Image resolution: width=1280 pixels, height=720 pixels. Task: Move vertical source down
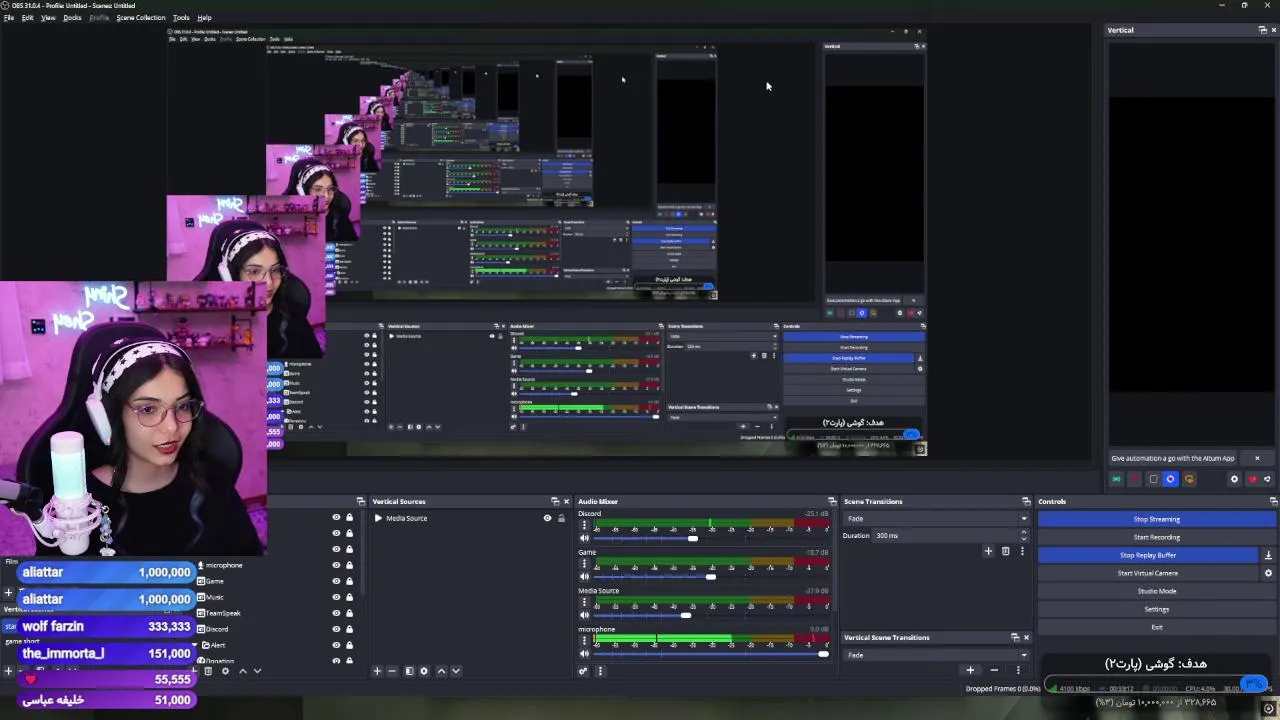tap(456, 671)
